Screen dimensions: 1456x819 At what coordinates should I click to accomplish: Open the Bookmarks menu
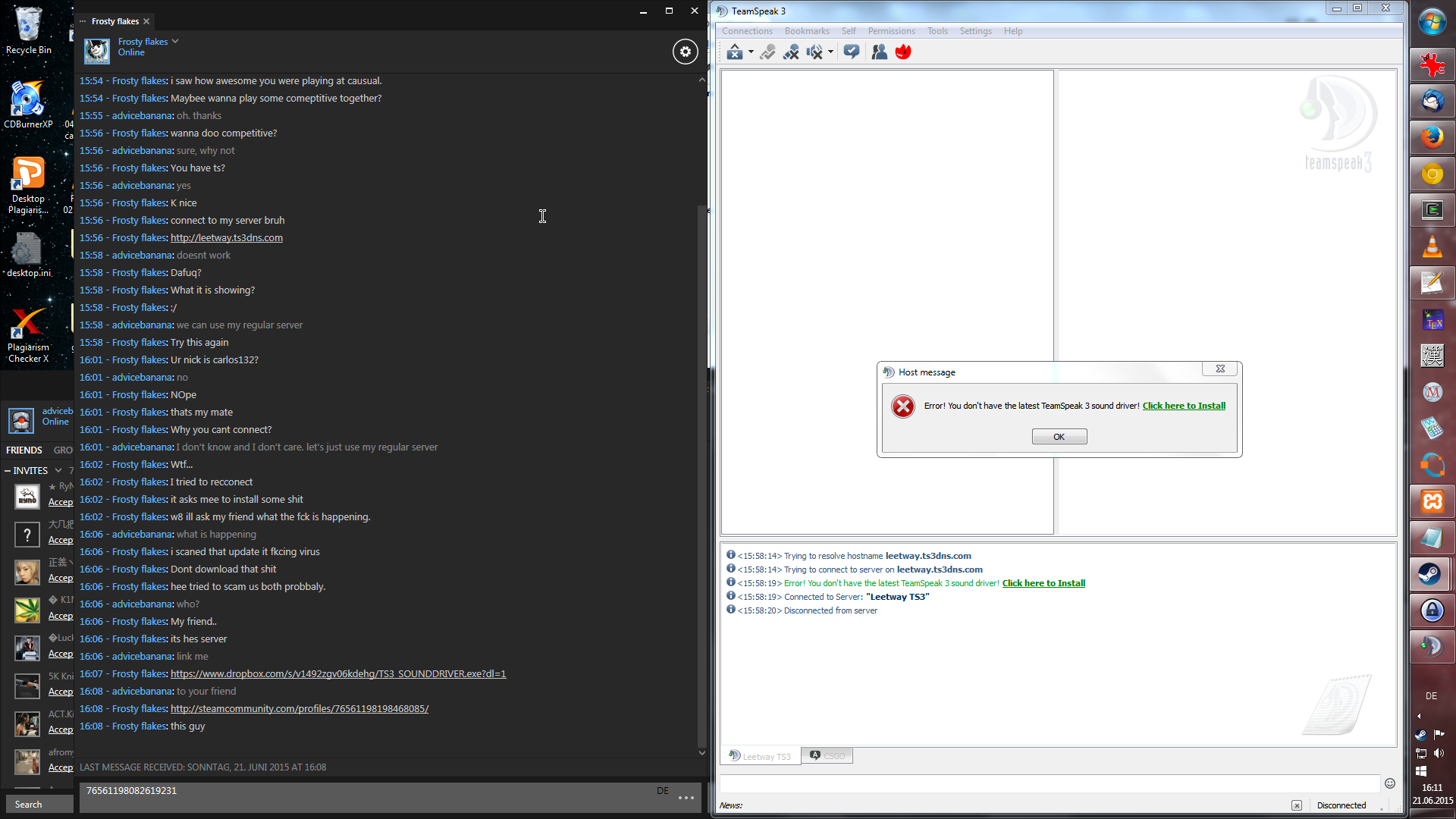coord(806,31)
